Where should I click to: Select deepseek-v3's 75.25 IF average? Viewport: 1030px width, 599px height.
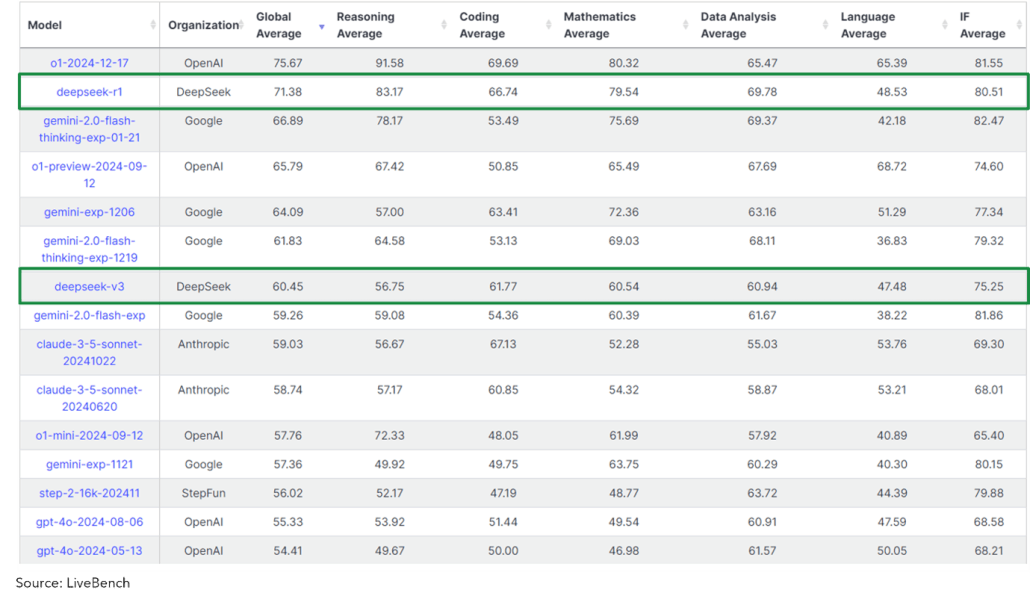(x=989, y=286)
